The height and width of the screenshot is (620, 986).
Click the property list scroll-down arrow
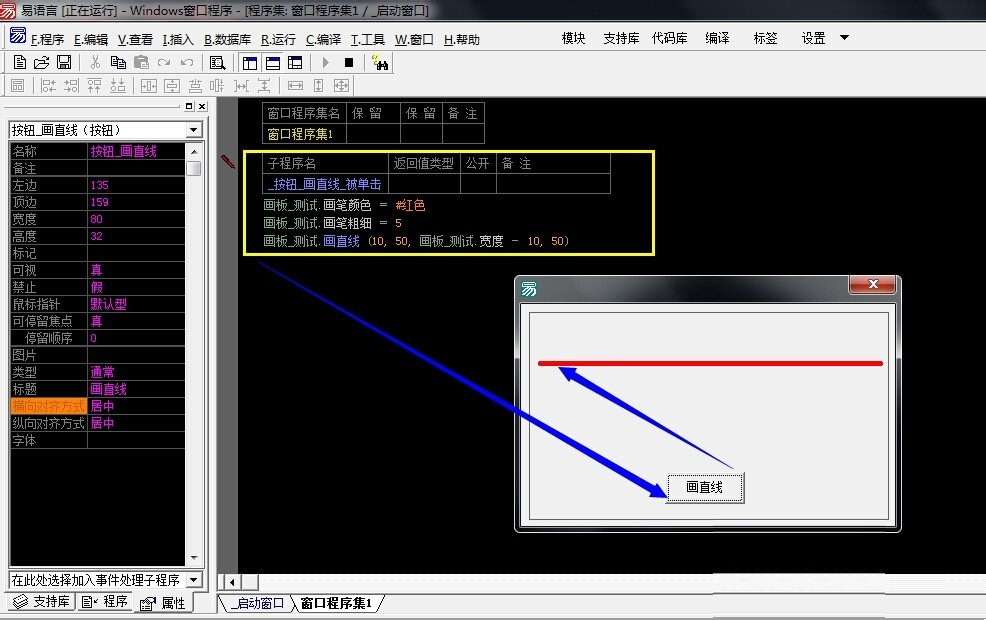pyautogui.click(x=194, y=558)
